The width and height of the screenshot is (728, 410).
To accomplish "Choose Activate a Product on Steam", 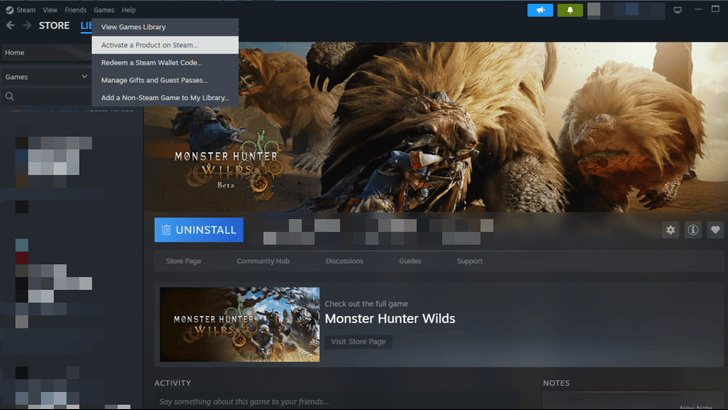I will 165,45.
